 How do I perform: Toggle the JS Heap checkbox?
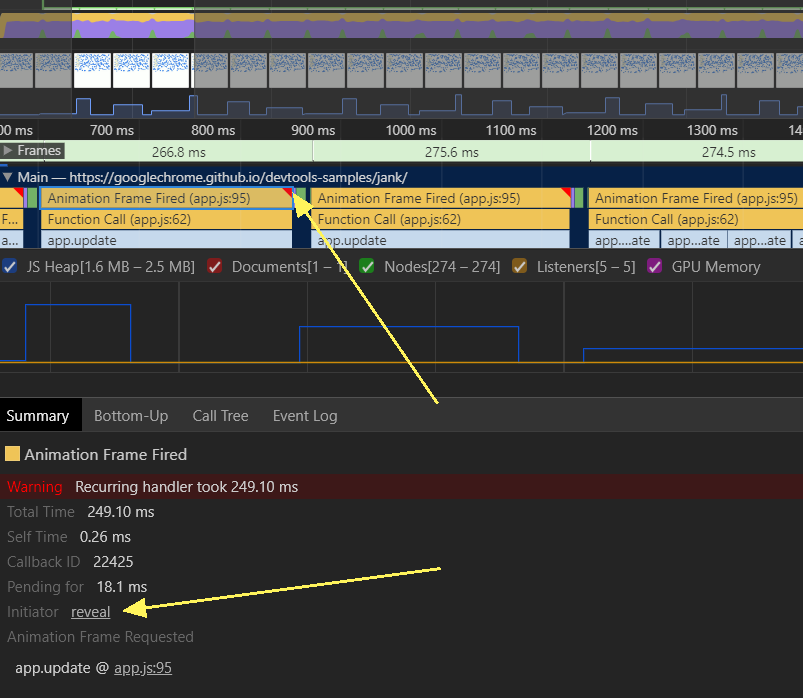[x=10, y=266]
